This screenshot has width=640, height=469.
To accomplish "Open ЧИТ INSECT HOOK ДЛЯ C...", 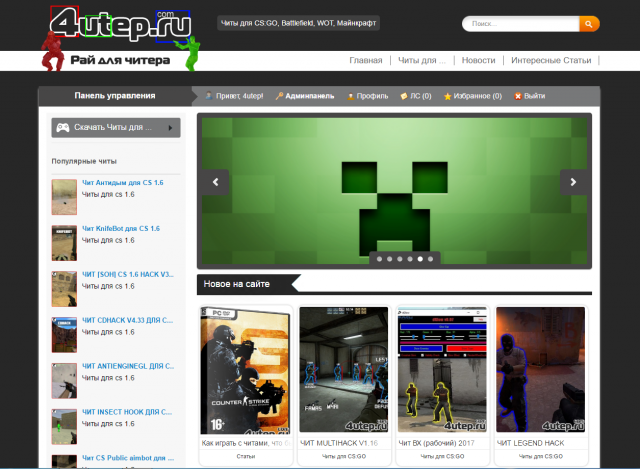I will click(x=127, y=412).
